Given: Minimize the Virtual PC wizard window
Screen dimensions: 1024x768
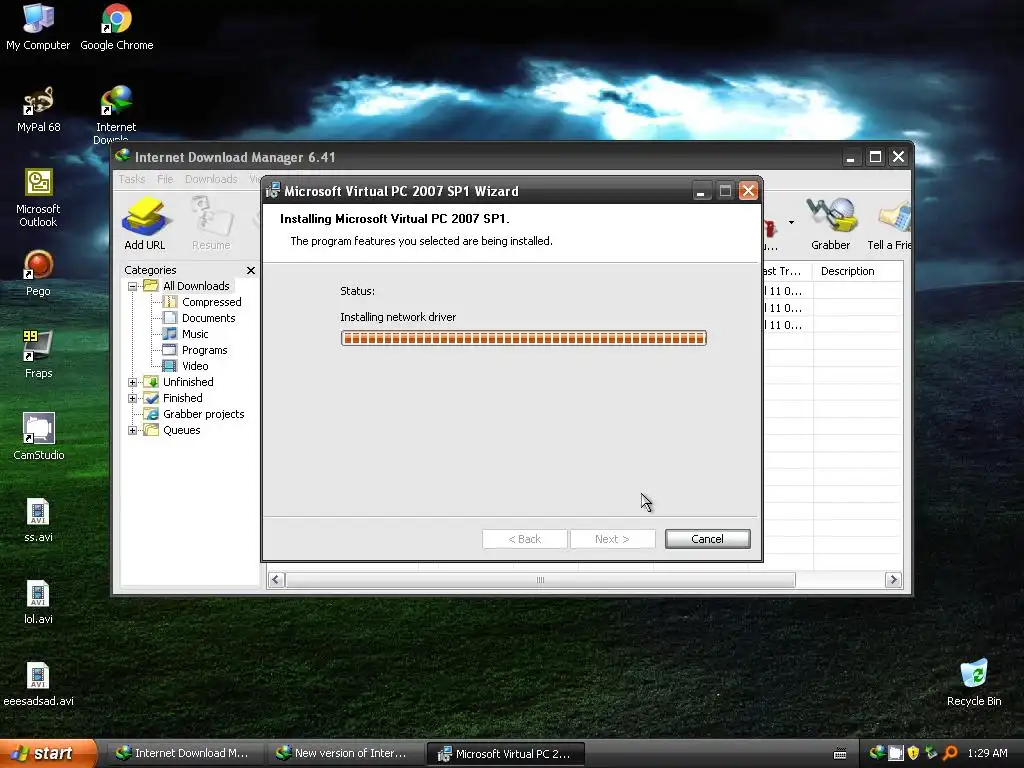Looking at the screenshot, I should tap(701, 191).
